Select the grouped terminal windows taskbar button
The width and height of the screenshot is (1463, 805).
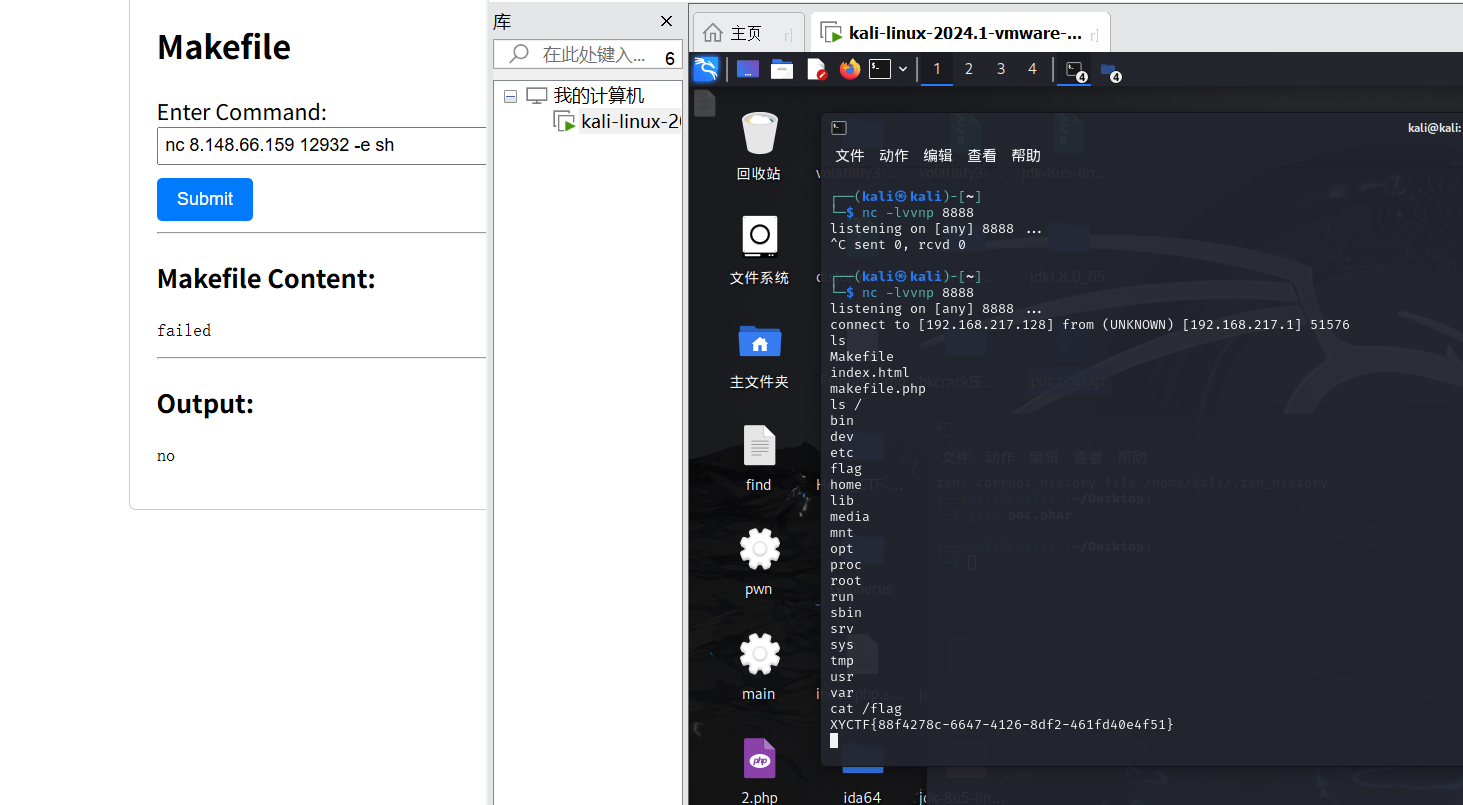[1075, 70]
